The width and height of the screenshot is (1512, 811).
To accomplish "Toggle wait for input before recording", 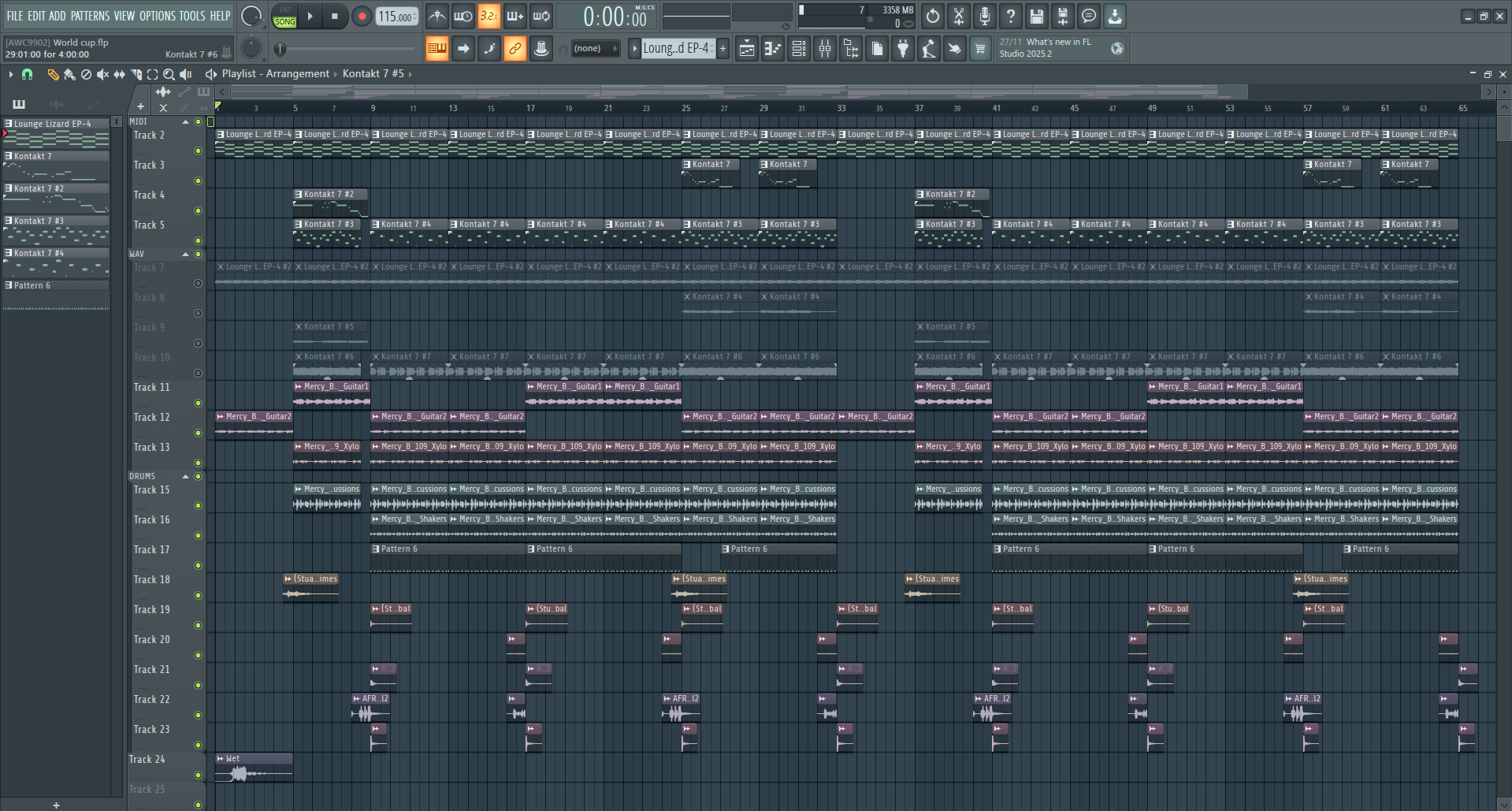I will tap(463, 16).
